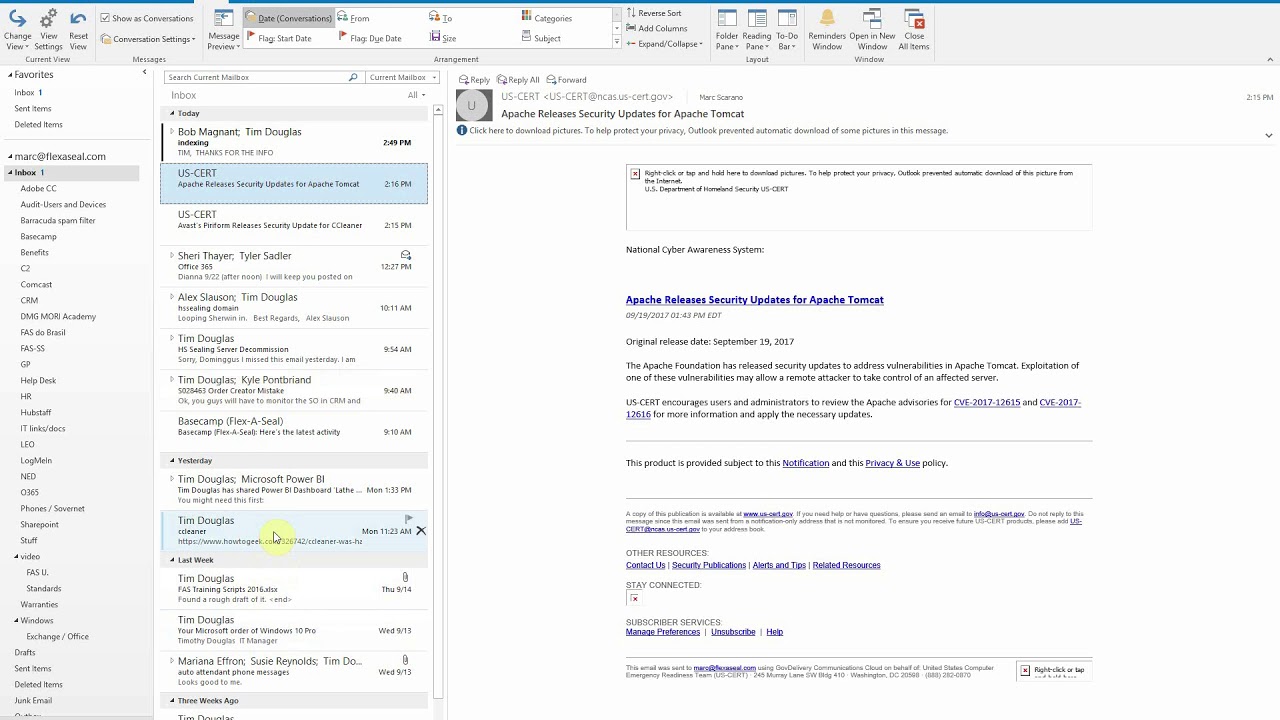Screen dimensions: 1280x720
Task: Select the Help Desk folder
Action: coord(38,381)
